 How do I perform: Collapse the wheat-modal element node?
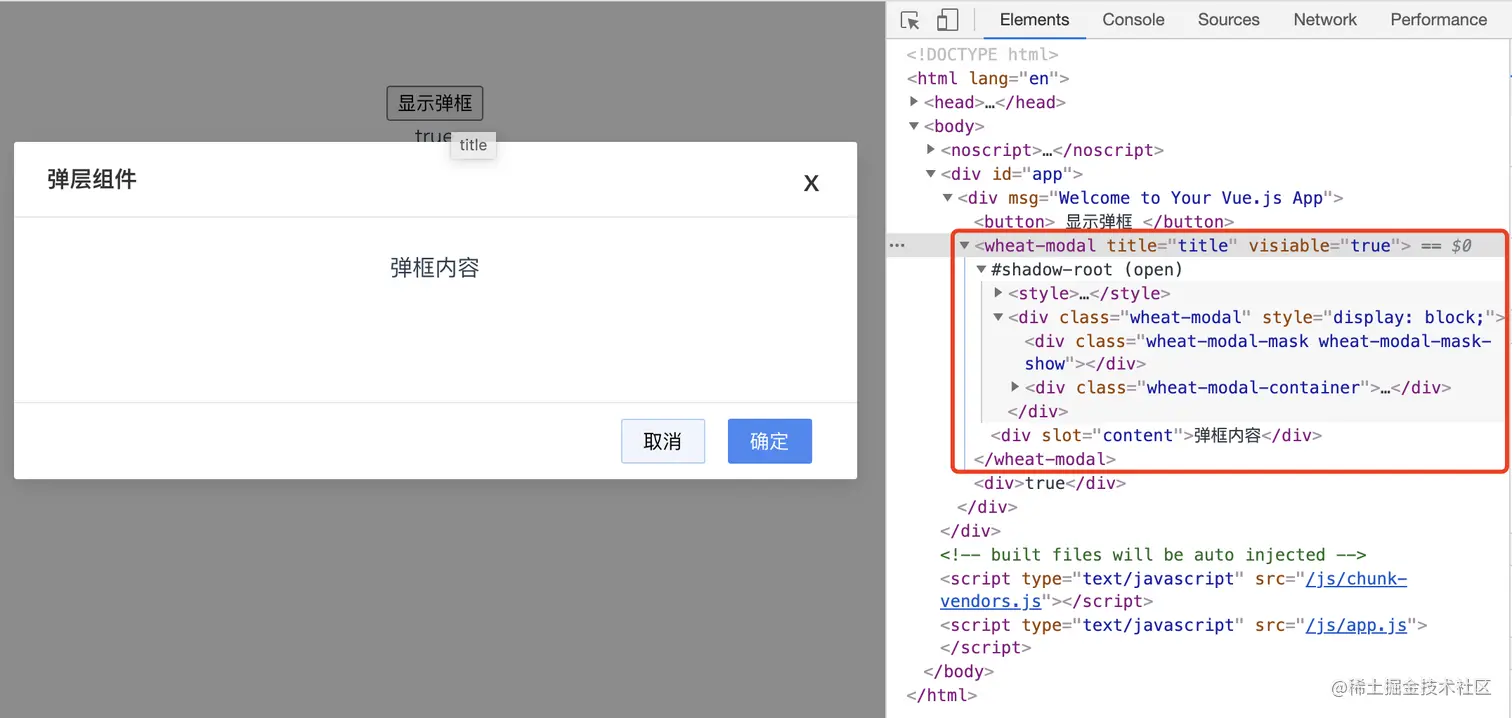click(965, 245)
